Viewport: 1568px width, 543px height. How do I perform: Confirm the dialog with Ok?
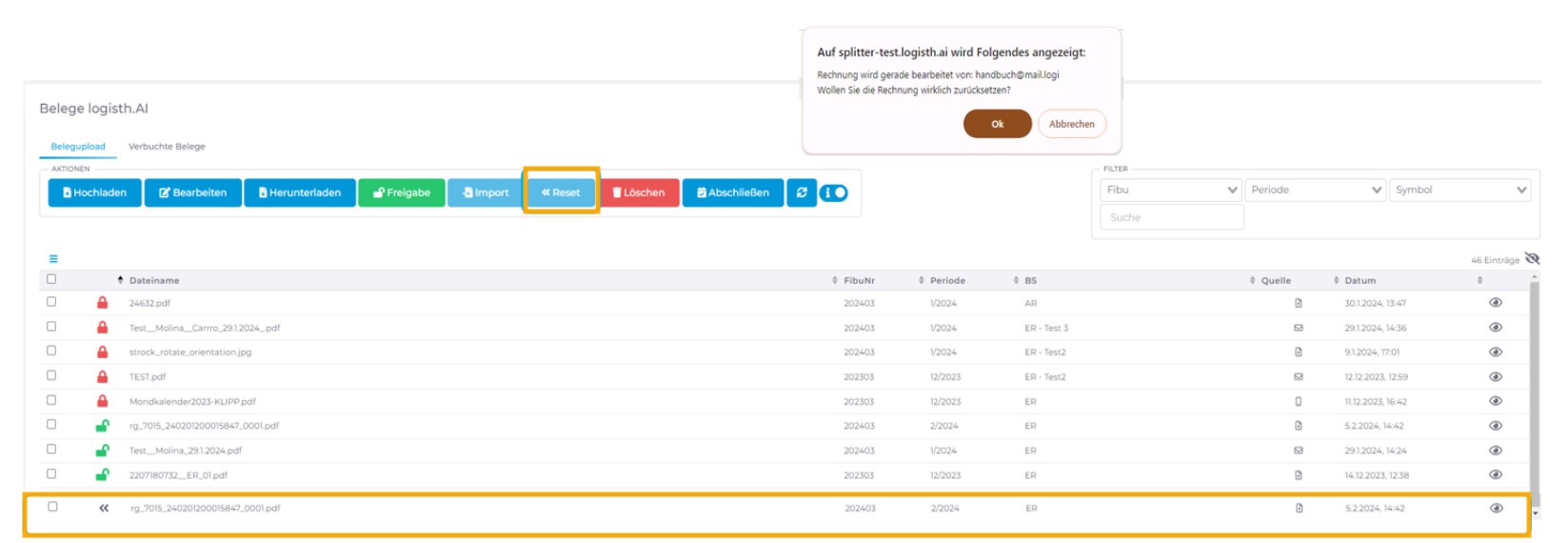coord(997,124)
